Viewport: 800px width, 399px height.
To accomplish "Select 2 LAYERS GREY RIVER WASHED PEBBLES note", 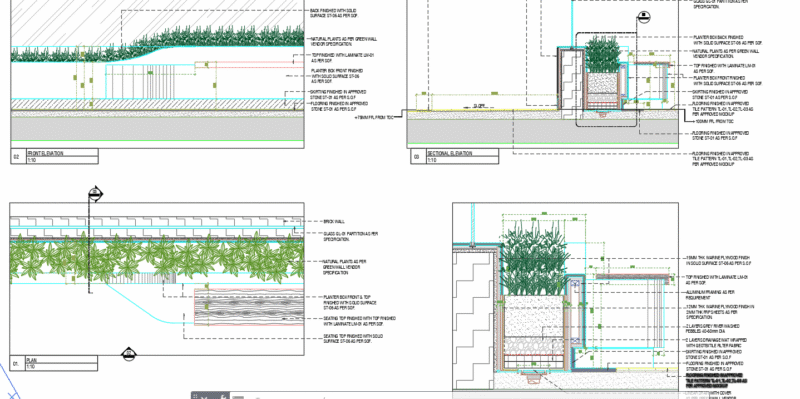I will point(712,329).
